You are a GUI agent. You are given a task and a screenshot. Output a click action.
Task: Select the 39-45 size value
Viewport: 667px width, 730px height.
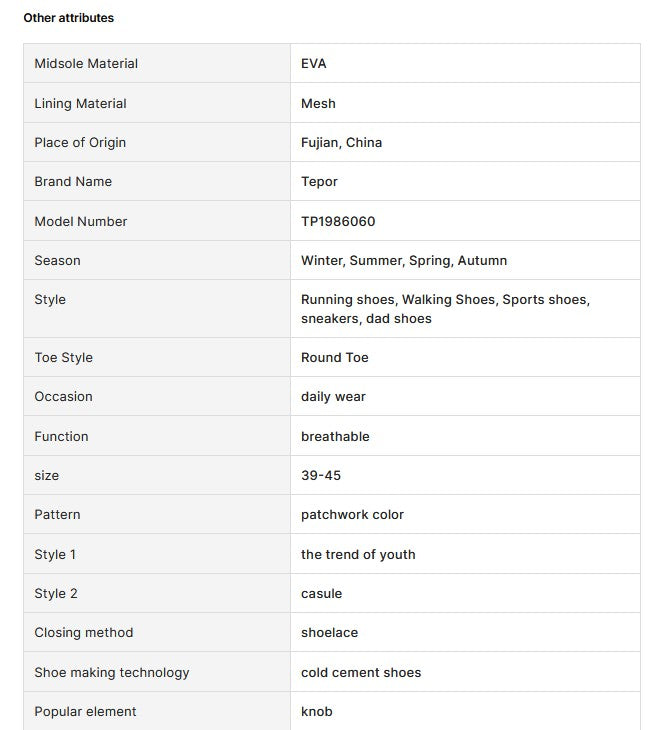point(321,475)
